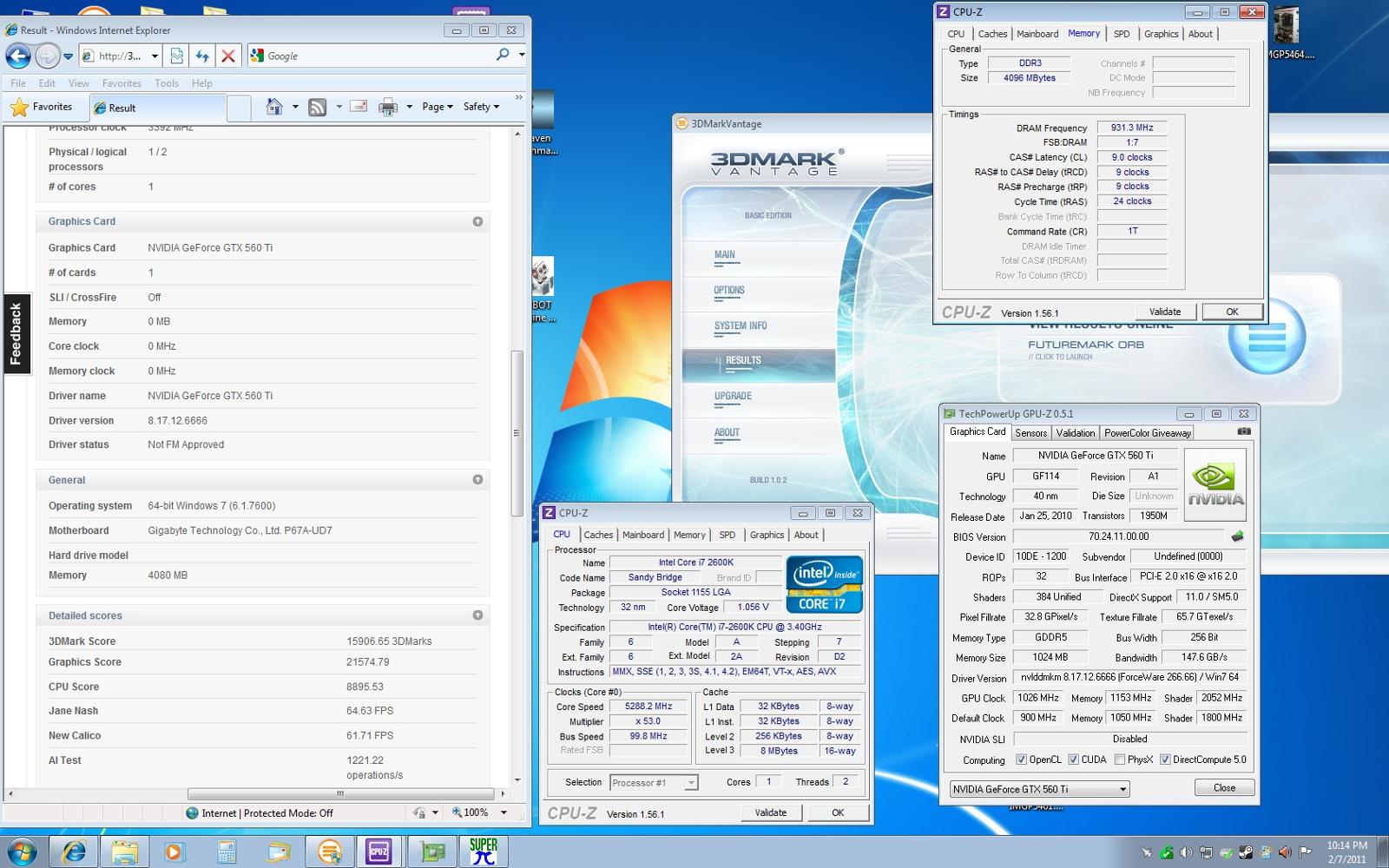This screenshot has height=868, width=1389.
Task: Open the GPU selection dropdown in GPU-Z
Action: (1039, 789)
